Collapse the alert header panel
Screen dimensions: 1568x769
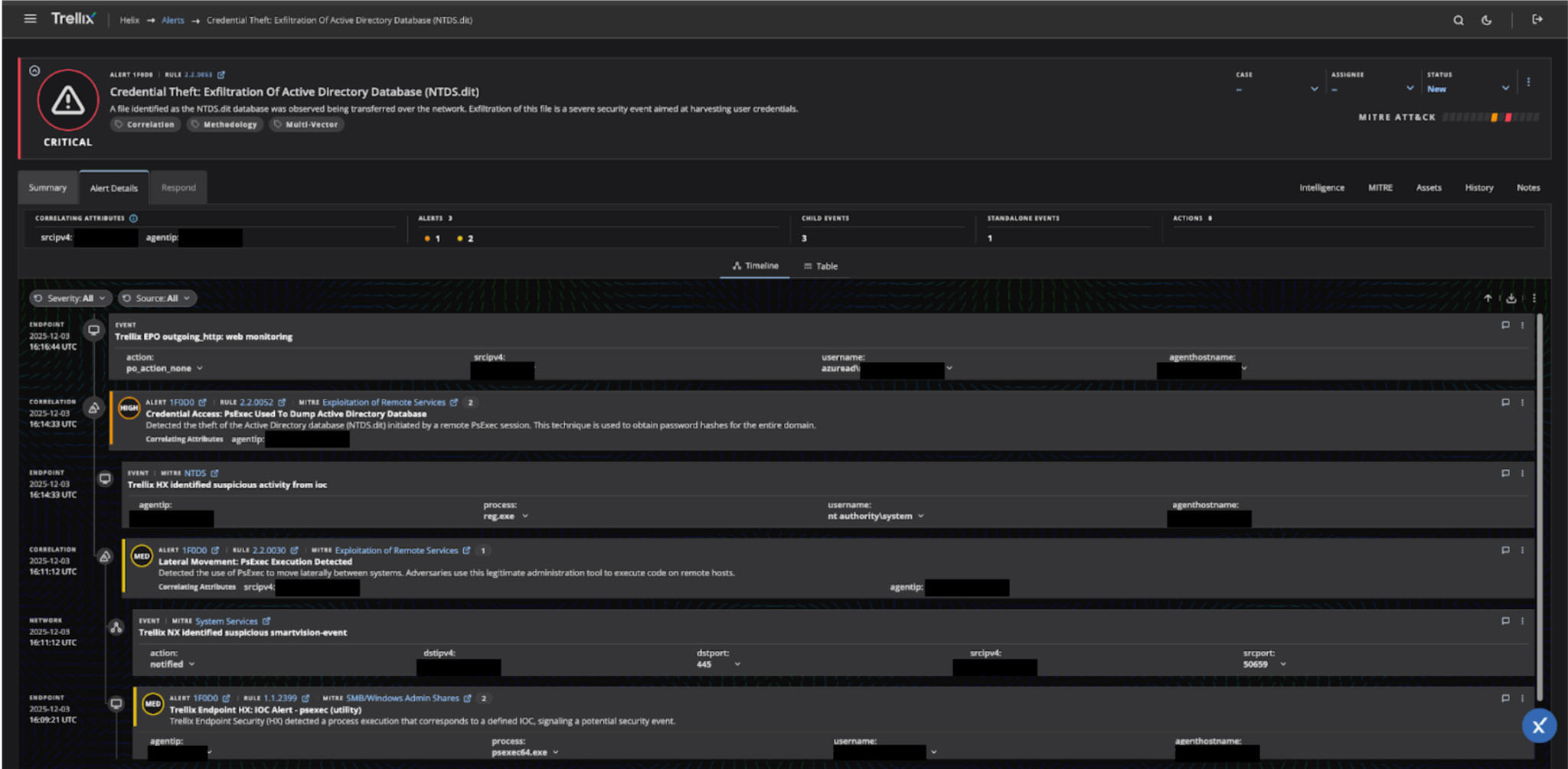(34, 71)
